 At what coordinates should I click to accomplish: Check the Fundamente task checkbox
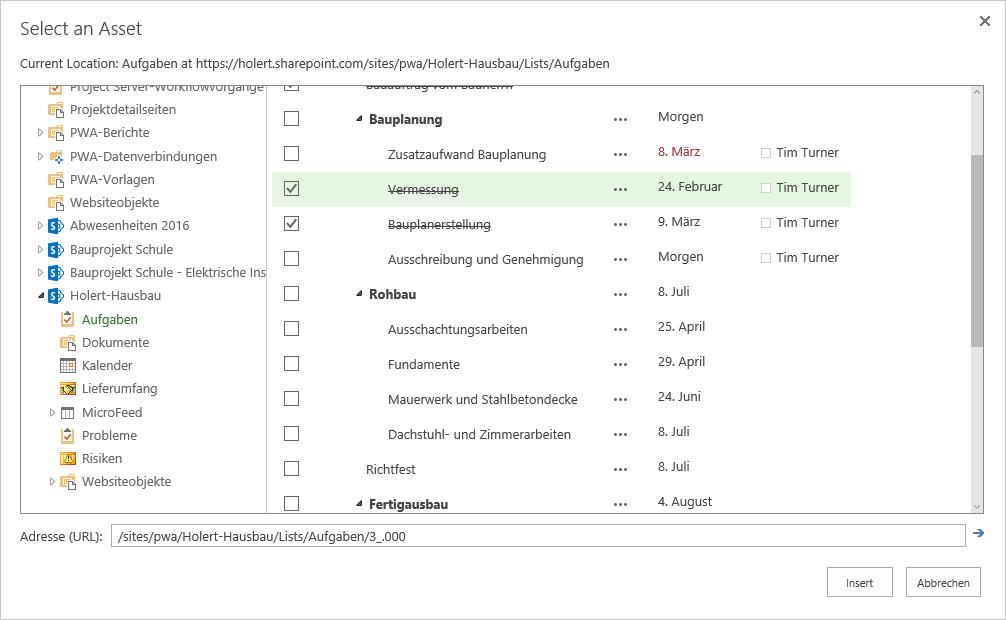[291, 364]
